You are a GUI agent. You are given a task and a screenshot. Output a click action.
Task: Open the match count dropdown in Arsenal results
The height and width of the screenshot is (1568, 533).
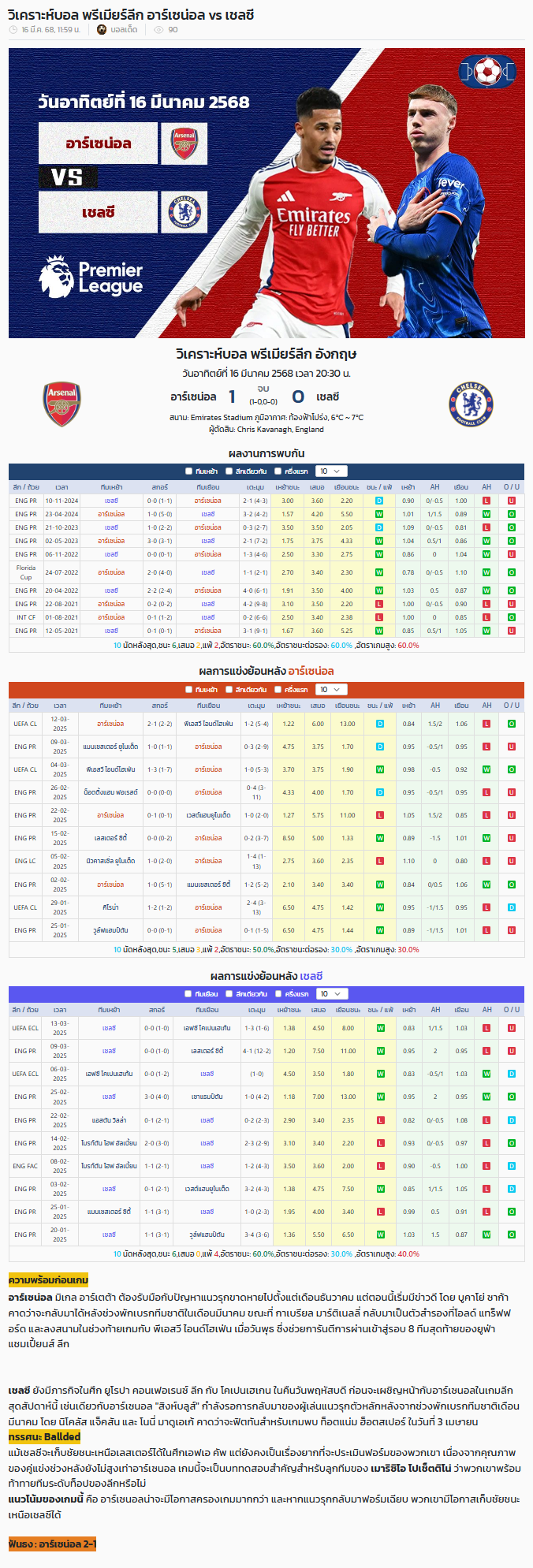pyautogui.click(x=331, y=690)
